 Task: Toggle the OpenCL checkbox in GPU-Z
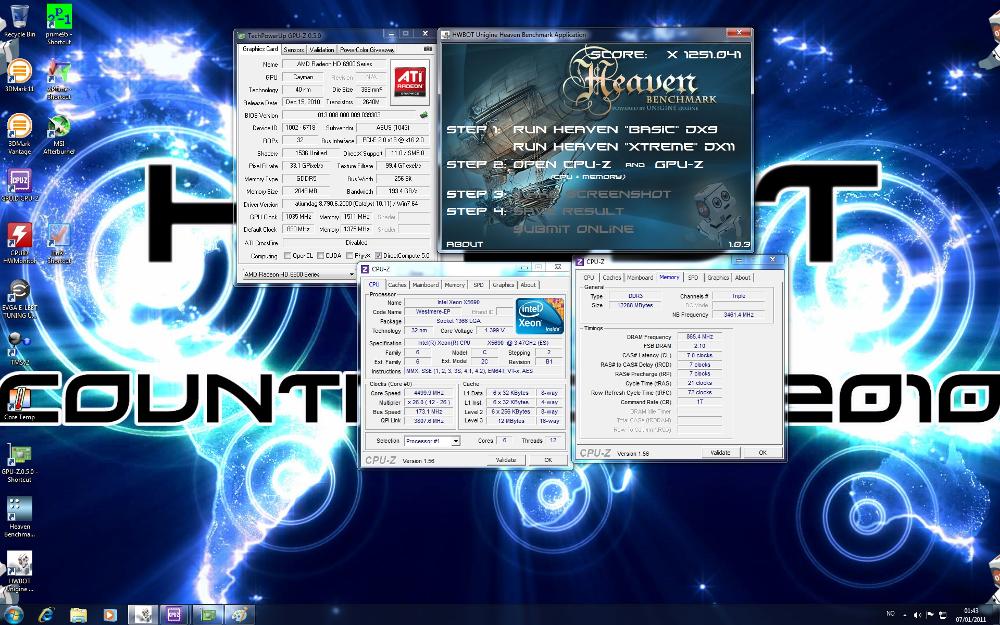[x=288, y=256]
